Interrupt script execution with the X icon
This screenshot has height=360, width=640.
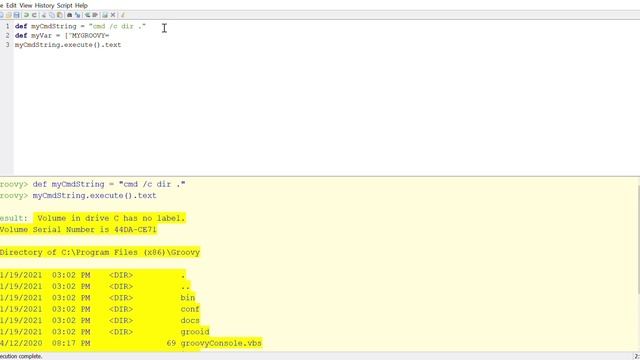113,15
